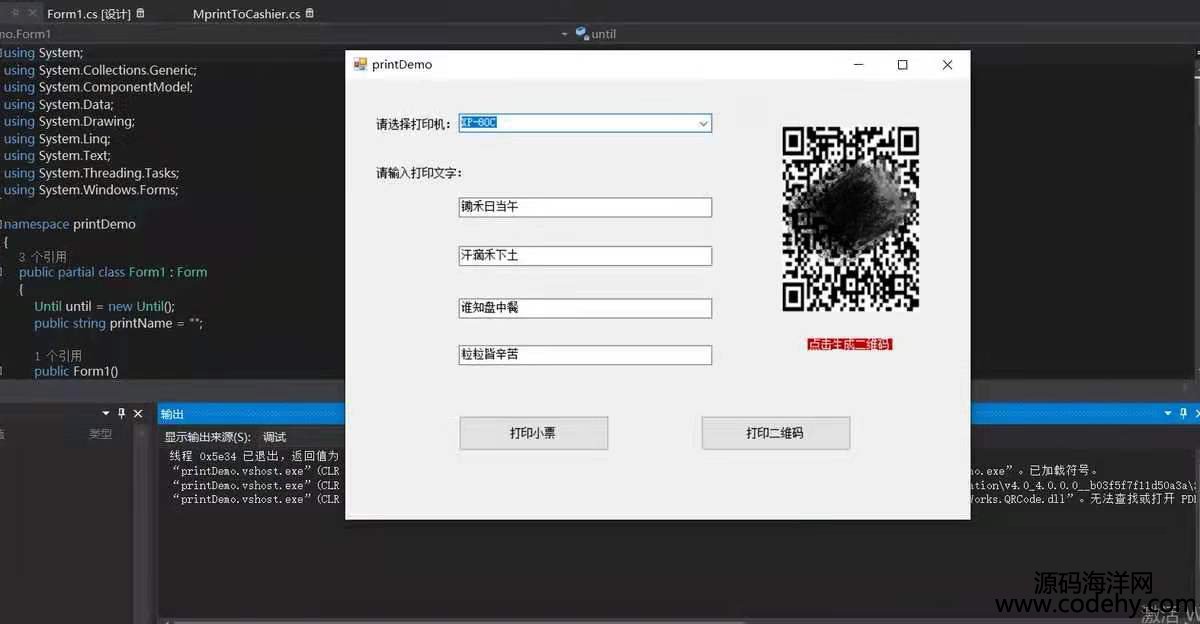This screenshot has height=624, width=1200.
Task: Click the text field containing 锄禾日当午
Action: point(585,207)
